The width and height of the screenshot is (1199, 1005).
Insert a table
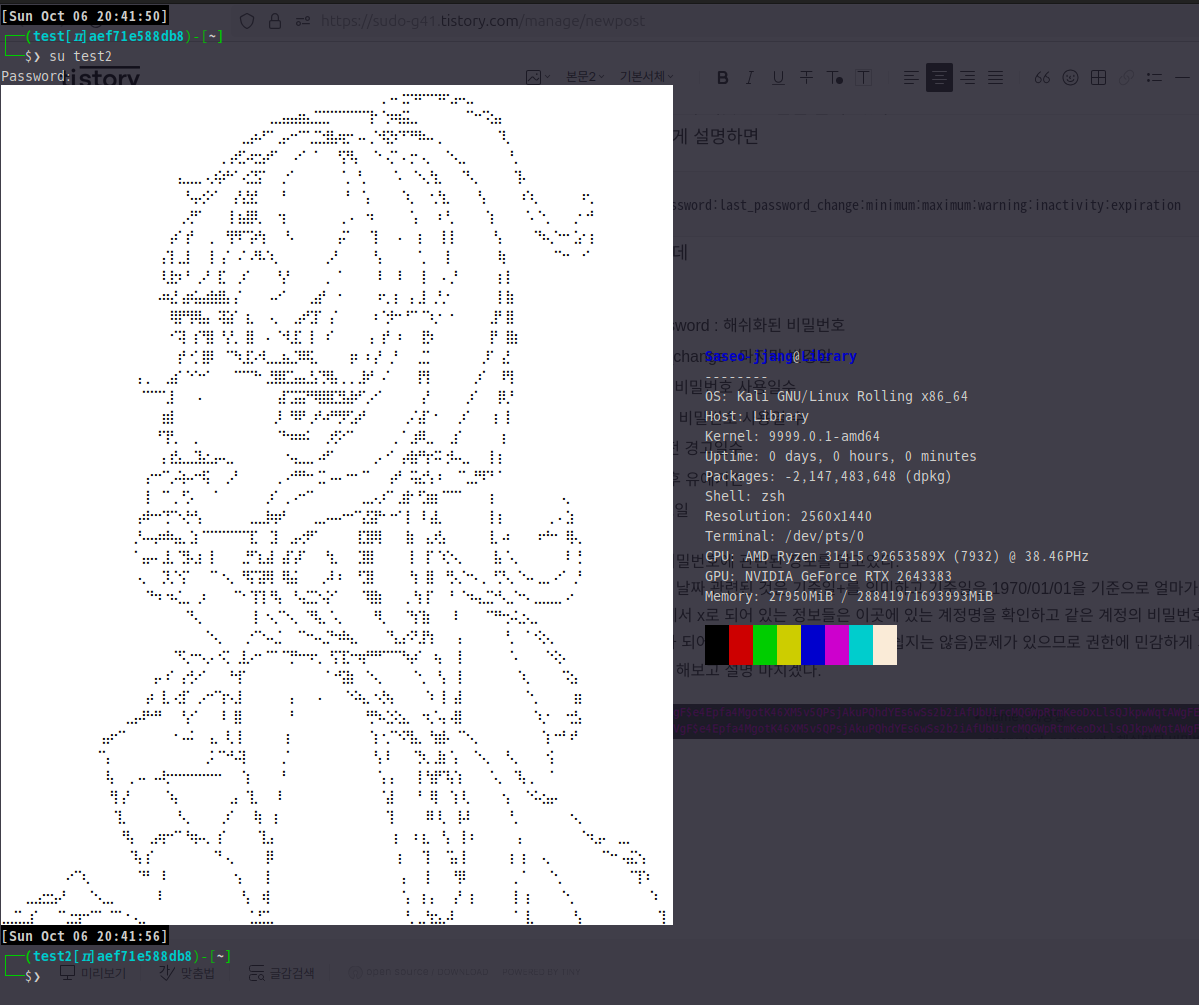coord(1099,77)
